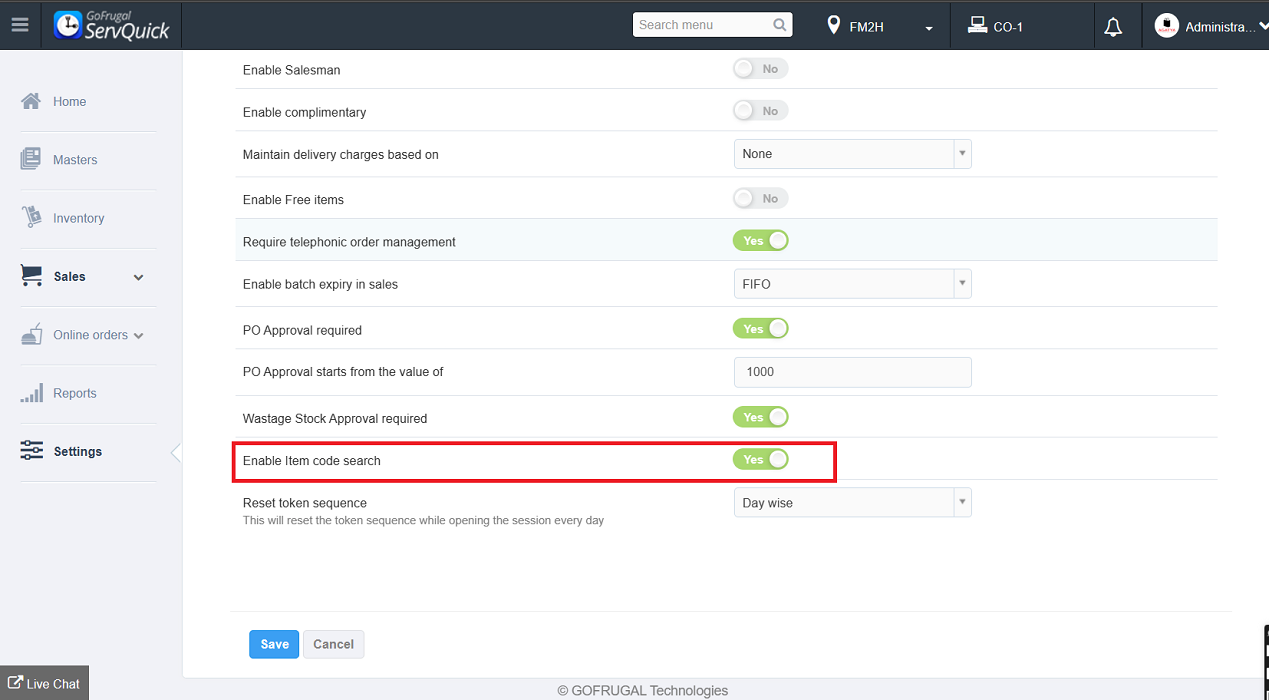Screen dimensions: 1269x700
Task: Toggle Wastage Stock Approval required switch
Action: 760,417
